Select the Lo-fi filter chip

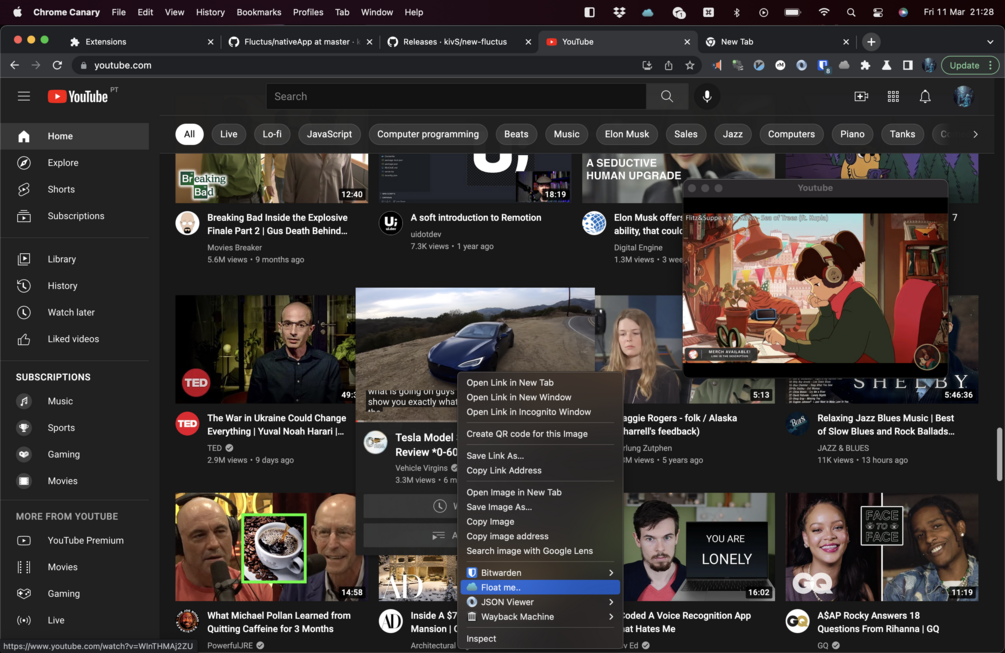272,134
